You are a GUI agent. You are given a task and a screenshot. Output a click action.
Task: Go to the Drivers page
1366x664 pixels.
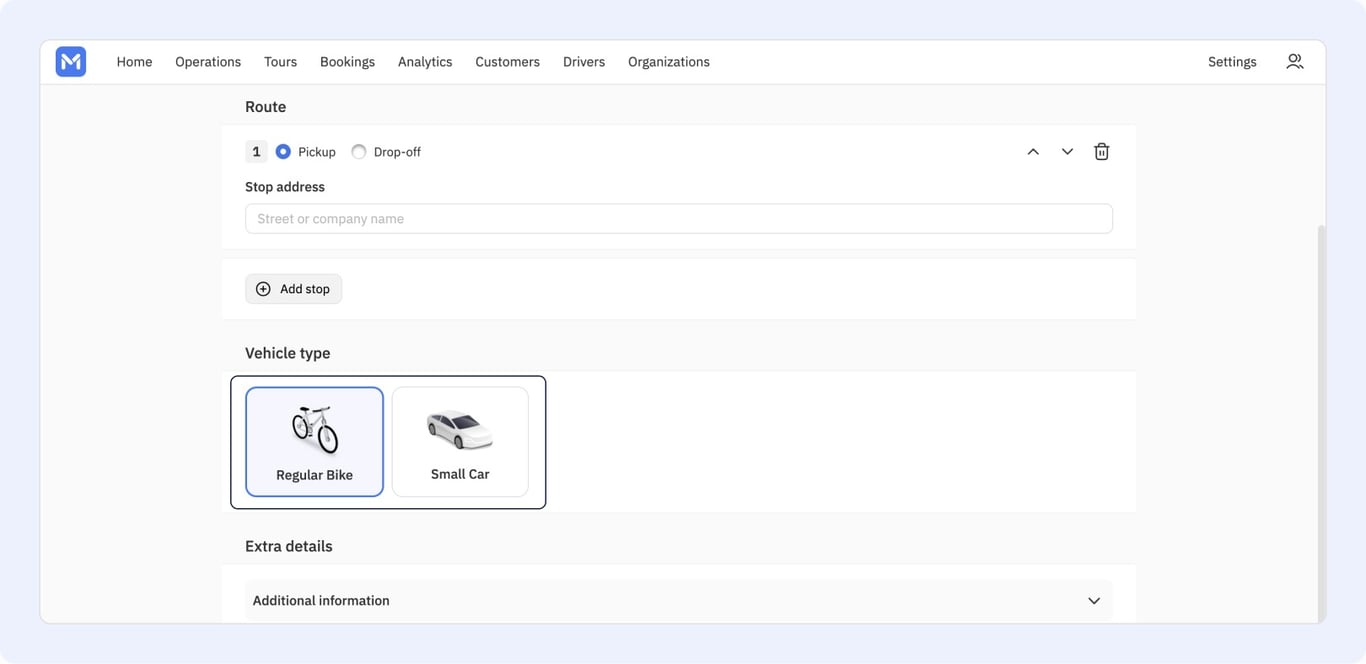pyautogui.click(x=584, y=62)
